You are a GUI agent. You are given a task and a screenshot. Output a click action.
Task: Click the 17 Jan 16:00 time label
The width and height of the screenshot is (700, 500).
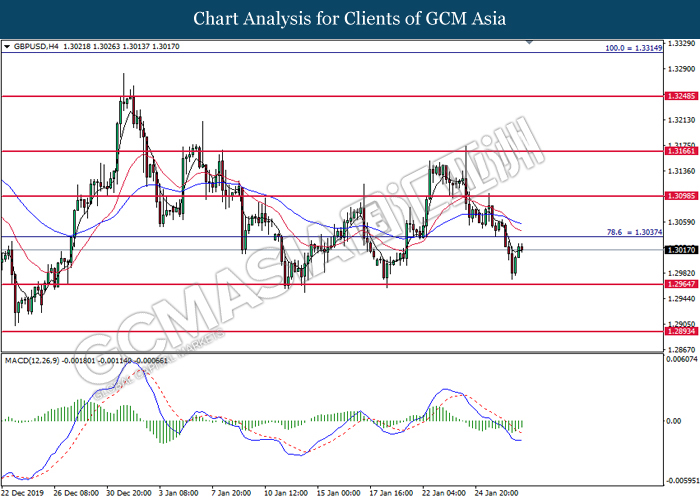[x=391, y=493]
